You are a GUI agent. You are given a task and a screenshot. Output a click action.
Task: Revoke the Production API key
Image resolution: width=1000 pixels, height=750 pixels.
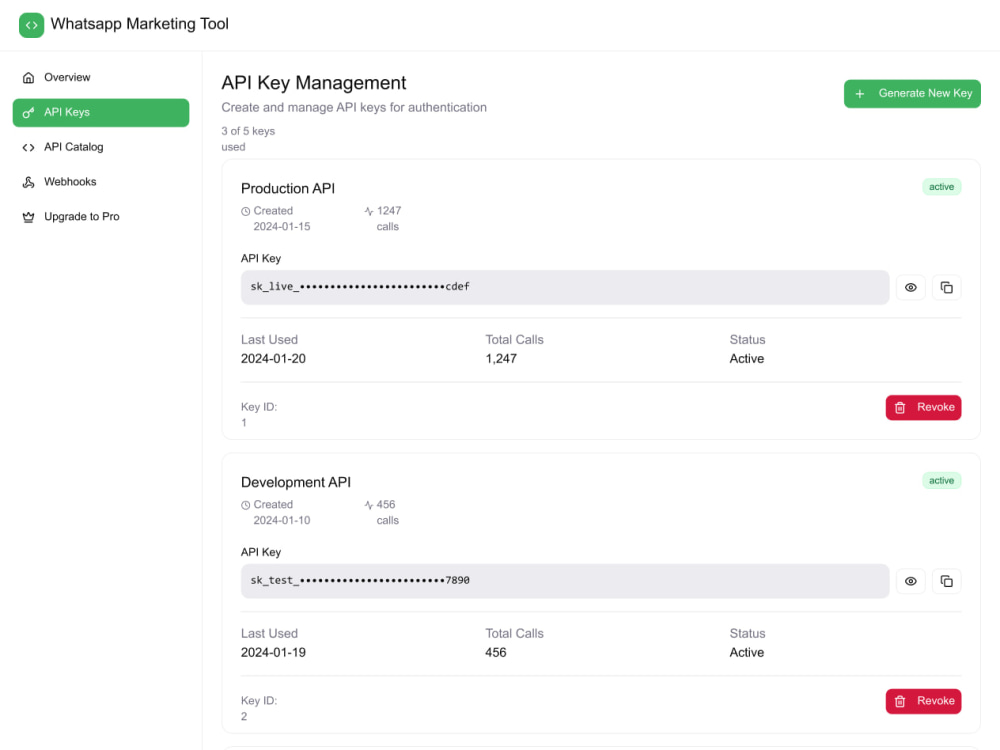[x=923, y=408]
